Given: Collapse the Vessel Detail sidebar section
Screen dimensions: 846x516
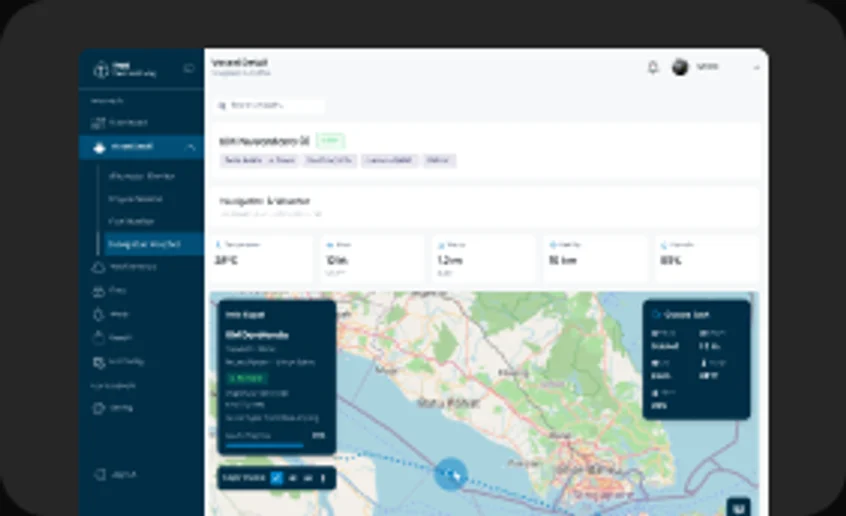Looking at the screenshot, I should (x=191, y=147).
